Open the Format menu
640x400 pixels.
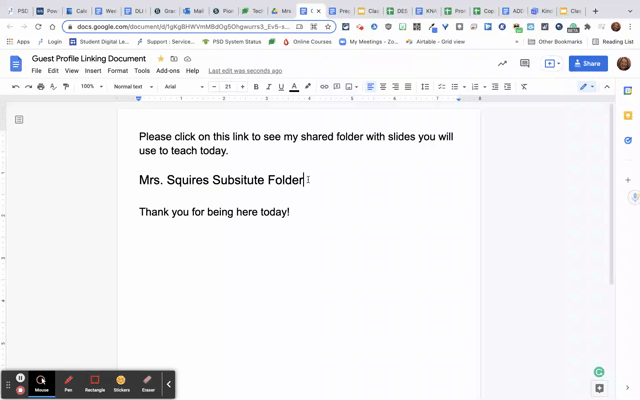pos(118,71)
